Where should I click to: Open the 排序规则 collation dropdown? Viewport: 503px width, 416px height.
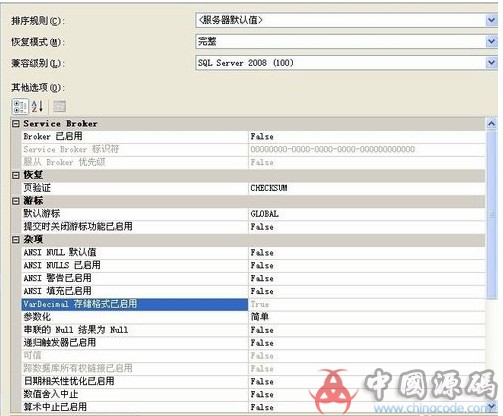(x=491, y=21)
